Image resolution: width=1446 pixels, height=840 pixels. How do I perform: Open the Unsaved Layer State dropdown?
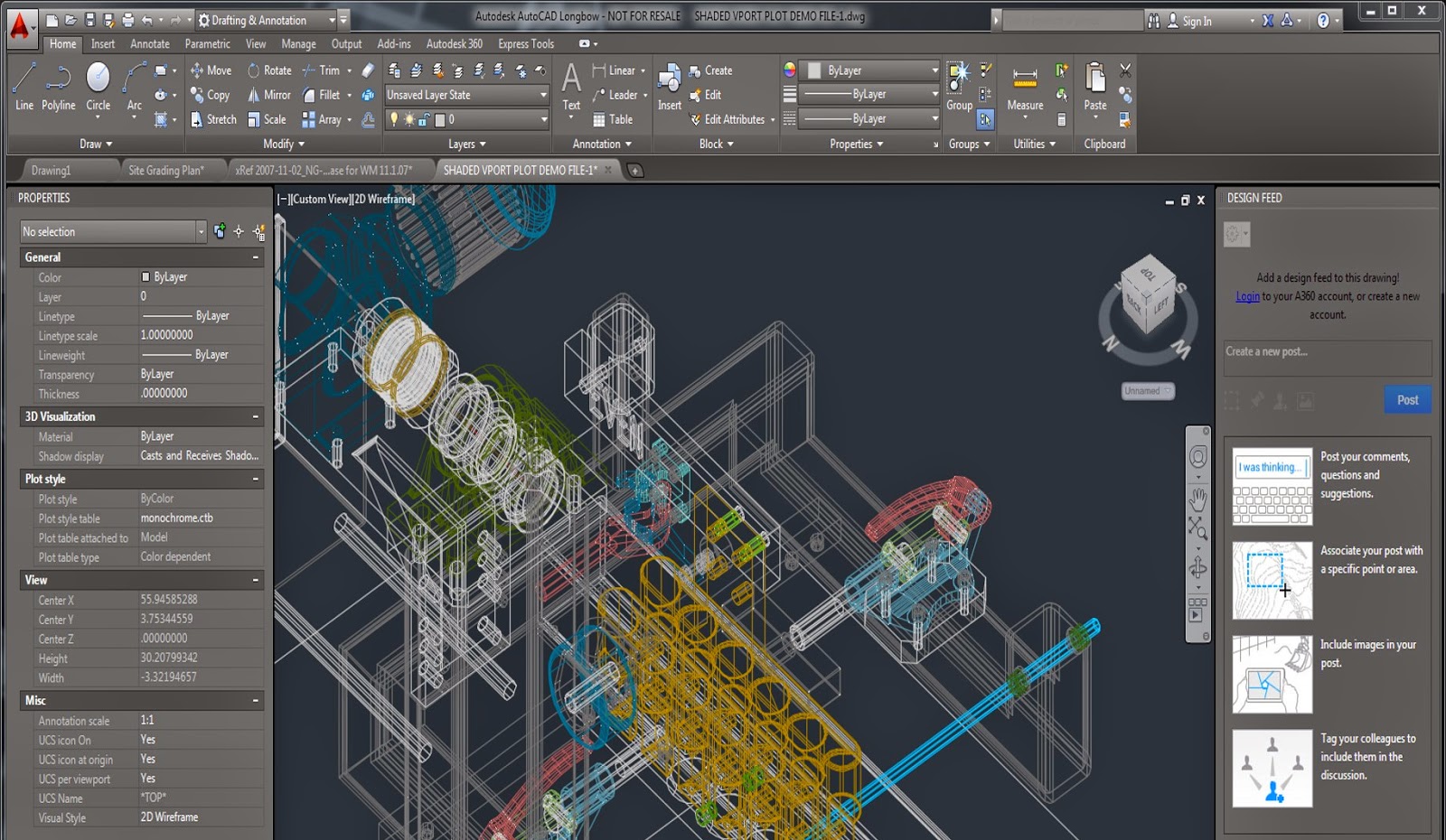466,95
